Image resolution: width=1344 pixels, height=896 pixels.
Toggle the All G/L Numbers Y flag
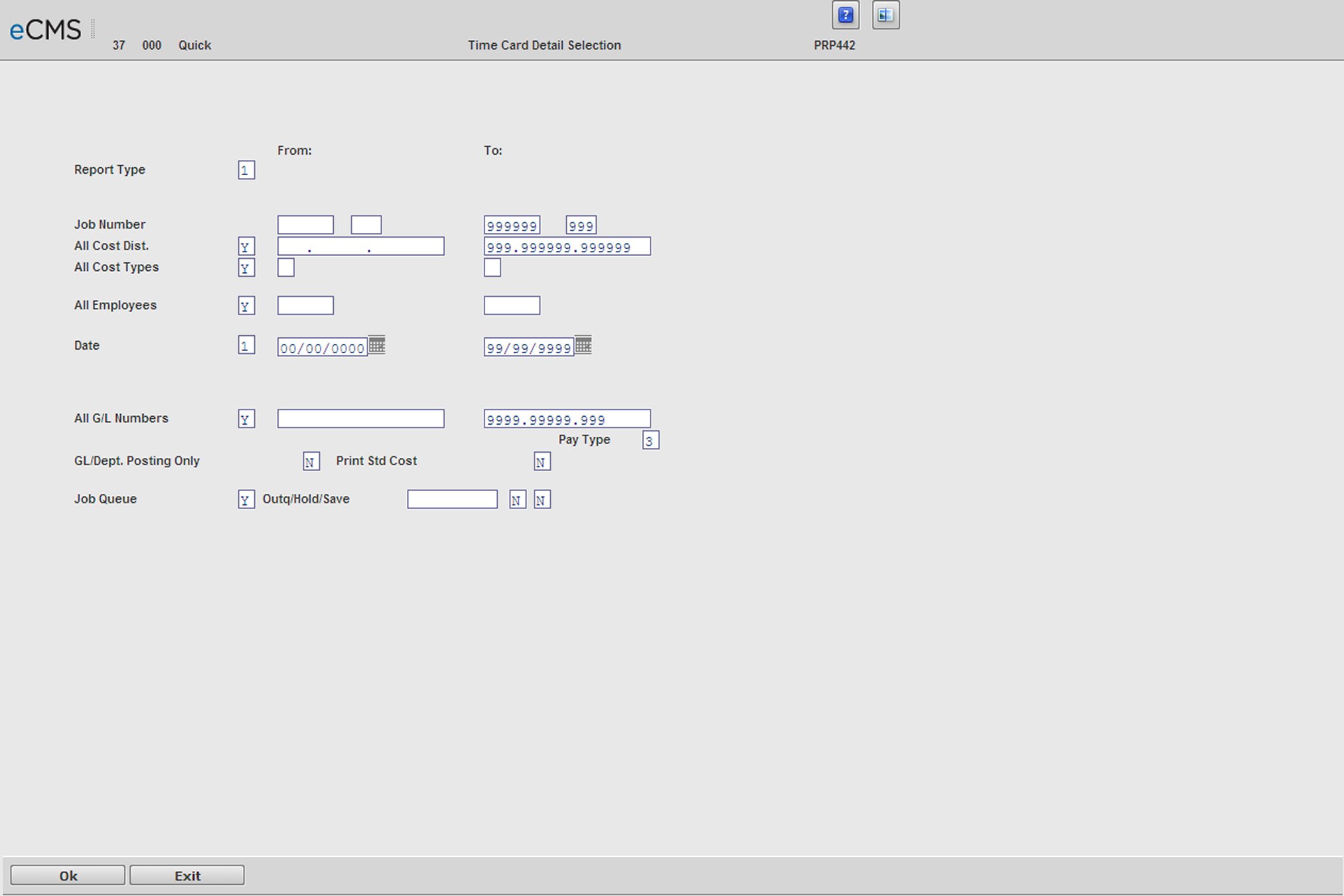click(x=246, y=419)
